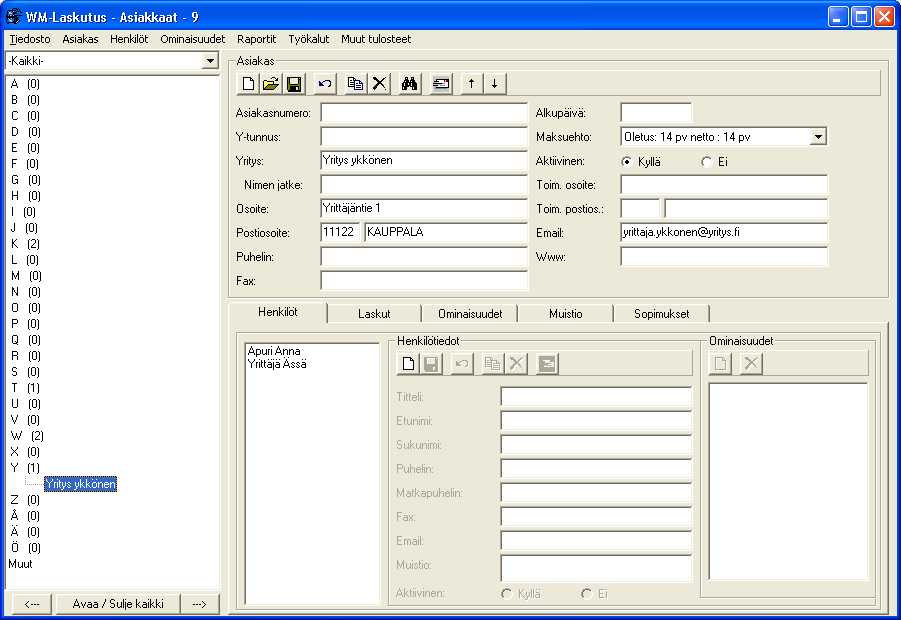Screen dimensions: 901x620
Task: Click undo icon in Henkilötiedot toolbar
Action: [461, 364]
